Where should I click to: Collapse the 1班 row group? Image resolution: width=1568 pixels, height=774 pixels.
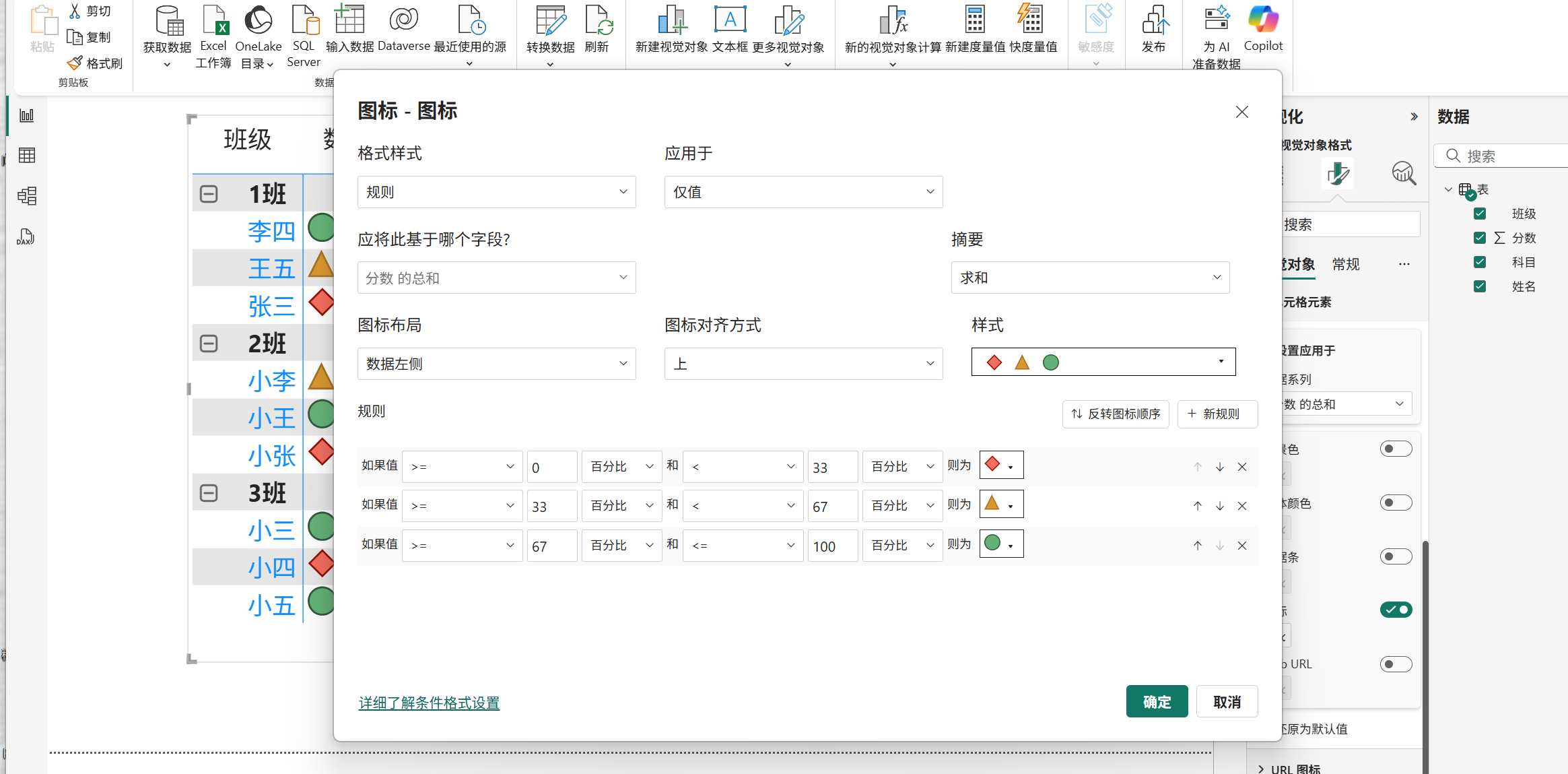(x=209, y=194)
